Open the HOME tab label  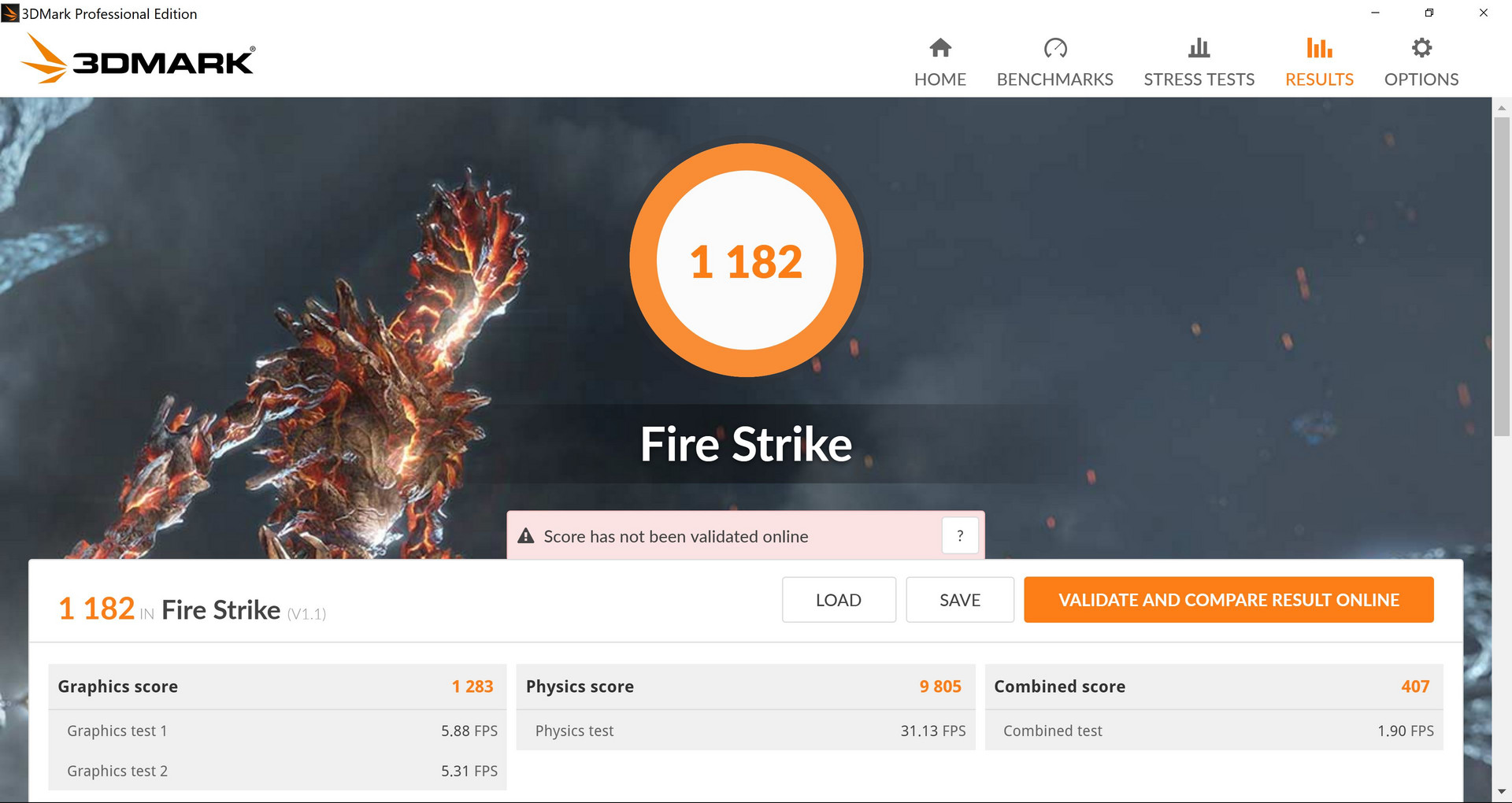coord(940,80)
